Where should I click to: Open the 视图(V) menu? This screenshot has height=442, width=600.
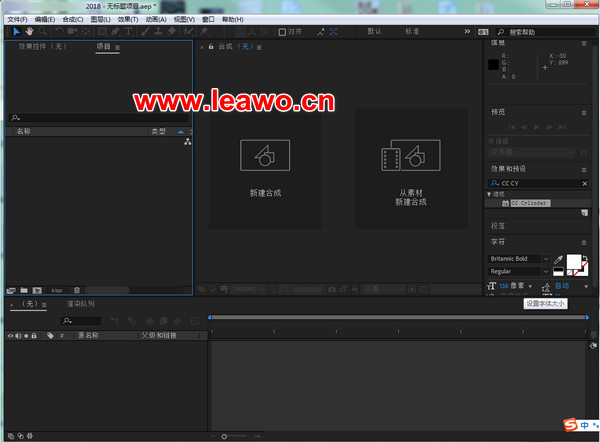pos(184,20)
